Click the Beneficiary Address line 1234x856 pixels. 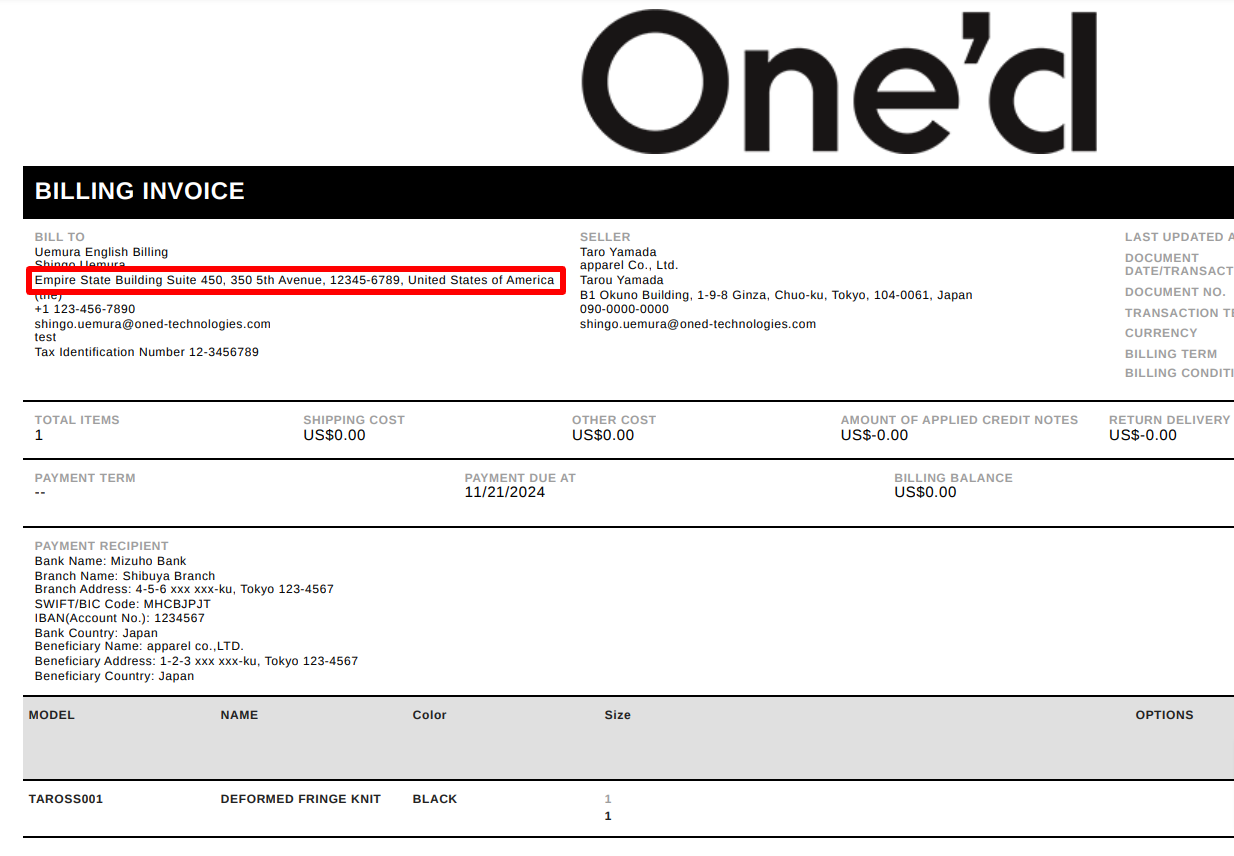point(197,661)
